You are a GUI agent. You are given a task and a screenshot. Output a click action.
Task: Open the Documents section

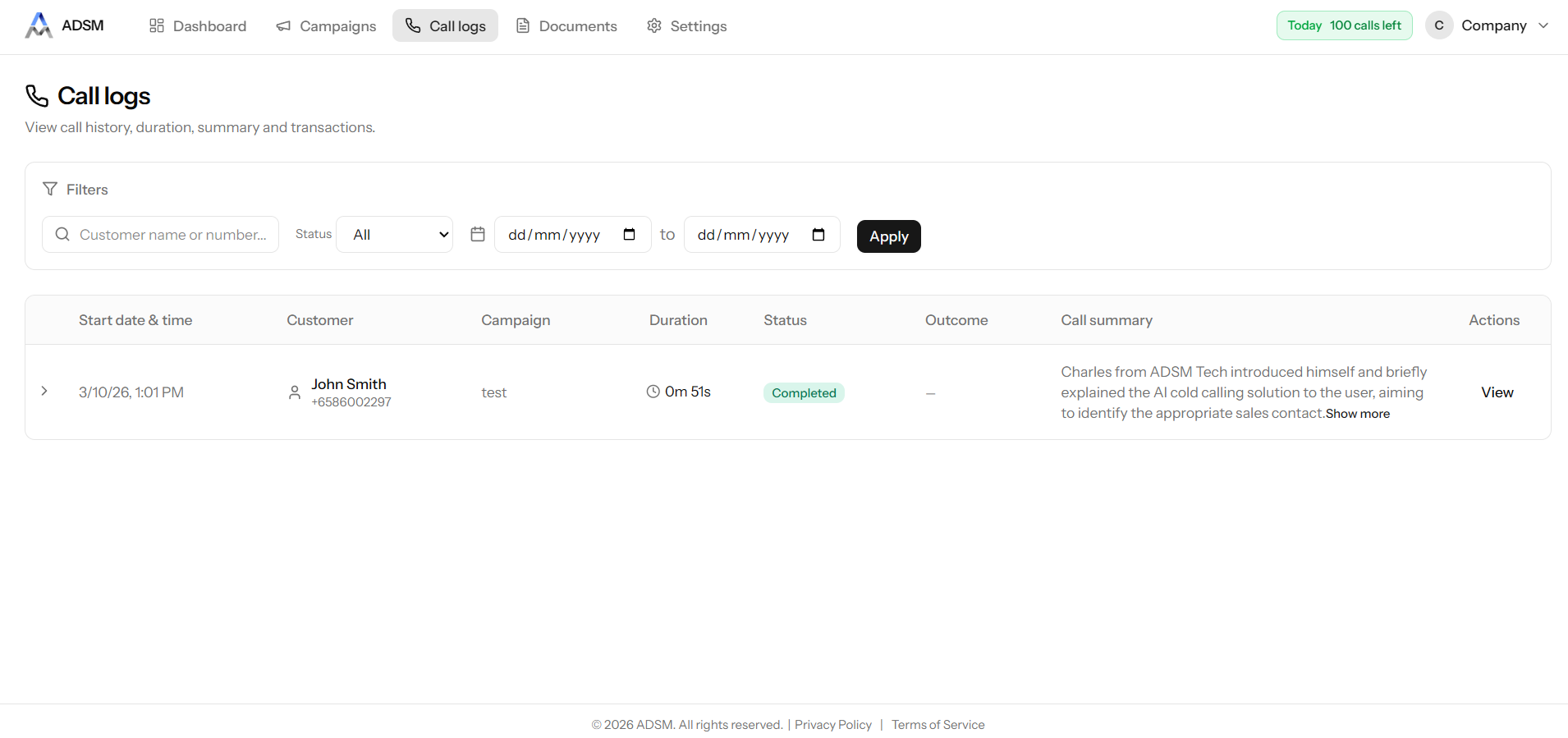pos(566,26)
